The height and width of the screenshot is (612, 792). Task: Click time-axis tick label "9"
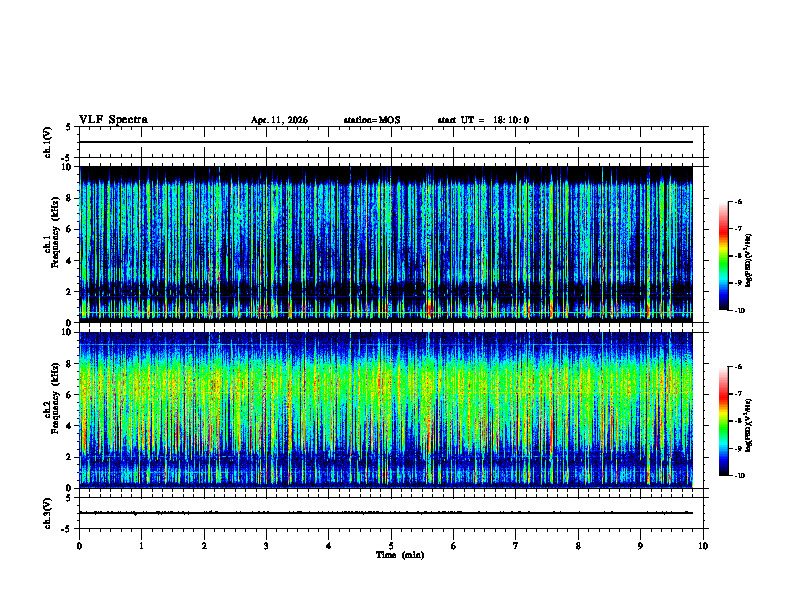640,546
